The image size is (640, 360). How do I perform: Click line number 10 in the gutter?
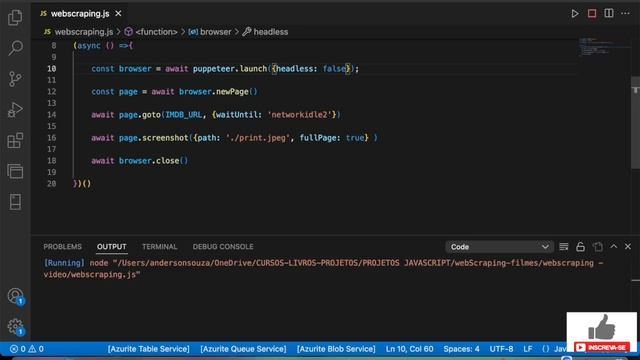[x=51, y=69]
